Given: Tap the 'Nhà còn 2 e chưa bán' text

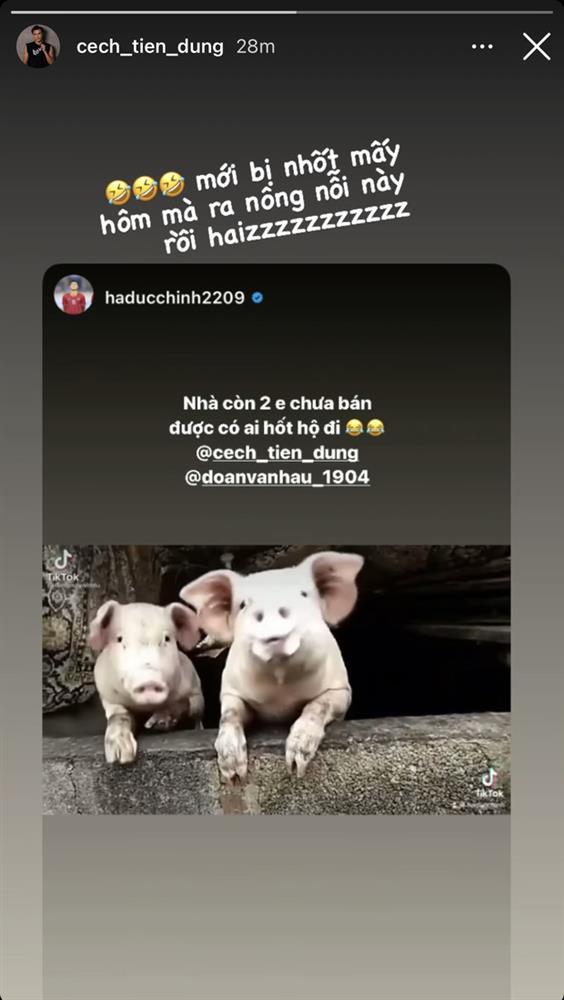Looking at the screenshot, I should (277, 404).
